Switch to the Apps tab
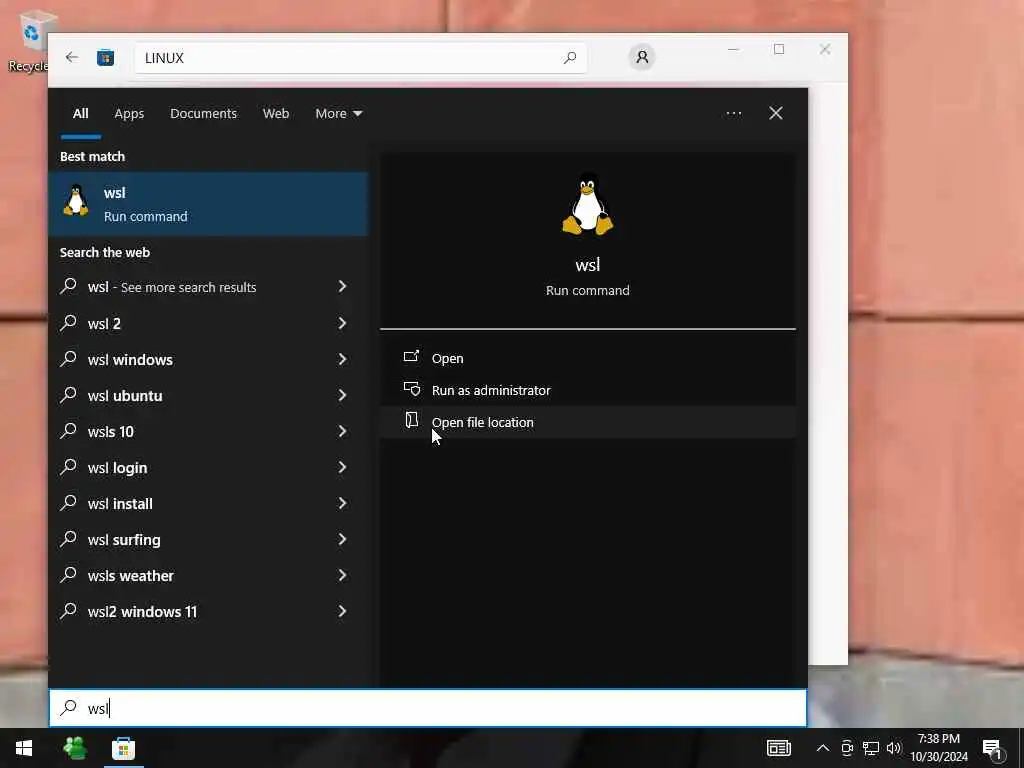 (x=129, y=114)
